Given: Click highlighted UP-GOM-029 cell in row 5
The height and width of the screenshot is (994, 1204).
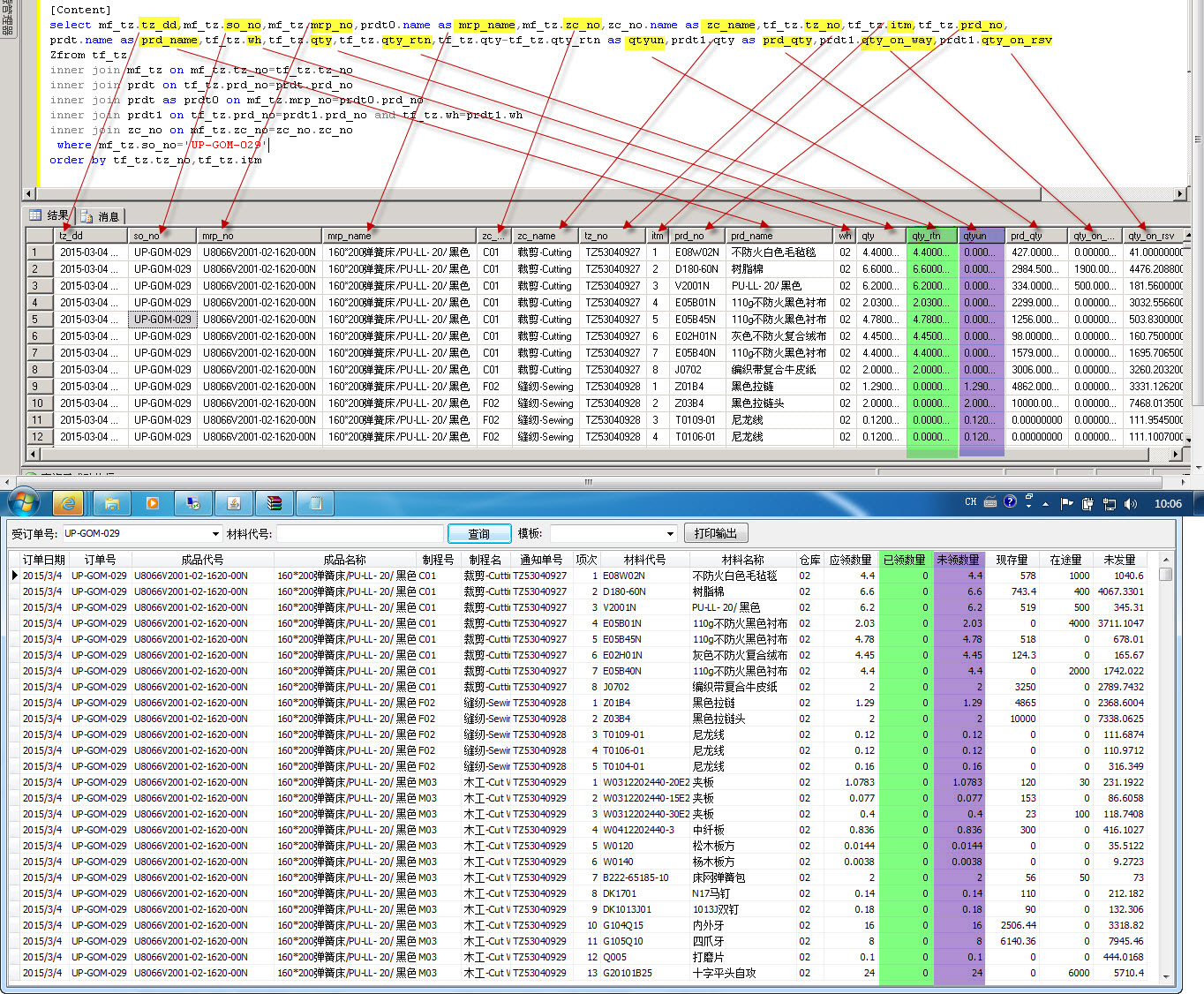Looking at the screenshot, I should 162,320.
